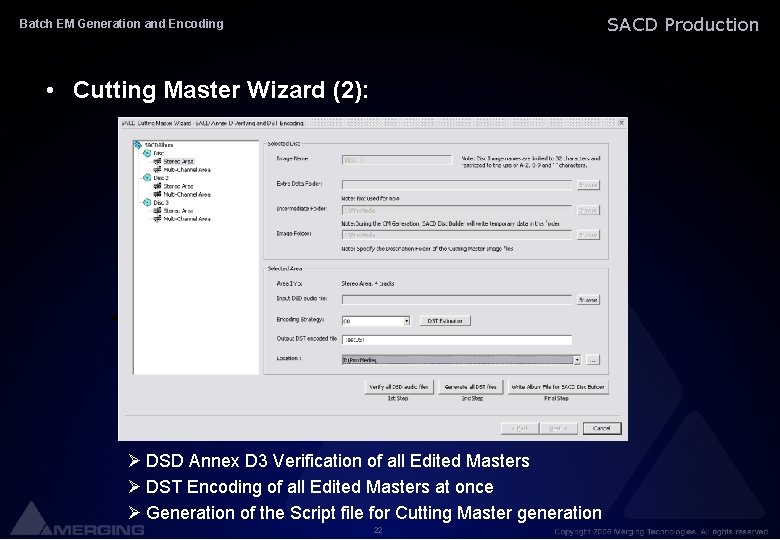
Task: Click the Intermediate Folder path field
Action: click(x=457, y=210)
